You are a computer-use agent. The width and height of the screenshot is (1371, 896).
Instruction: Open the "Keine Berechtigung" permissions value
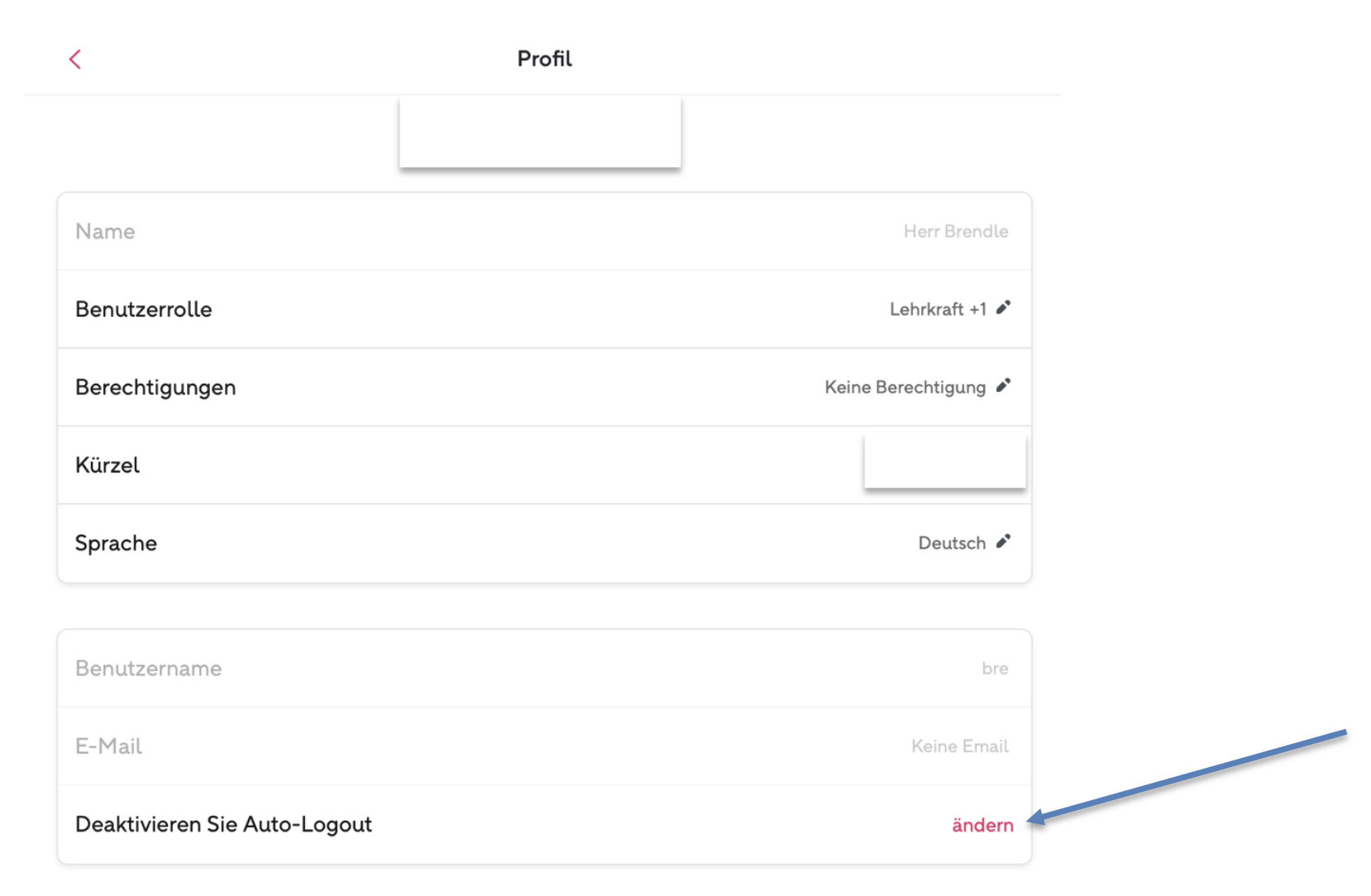click(905, 387)
